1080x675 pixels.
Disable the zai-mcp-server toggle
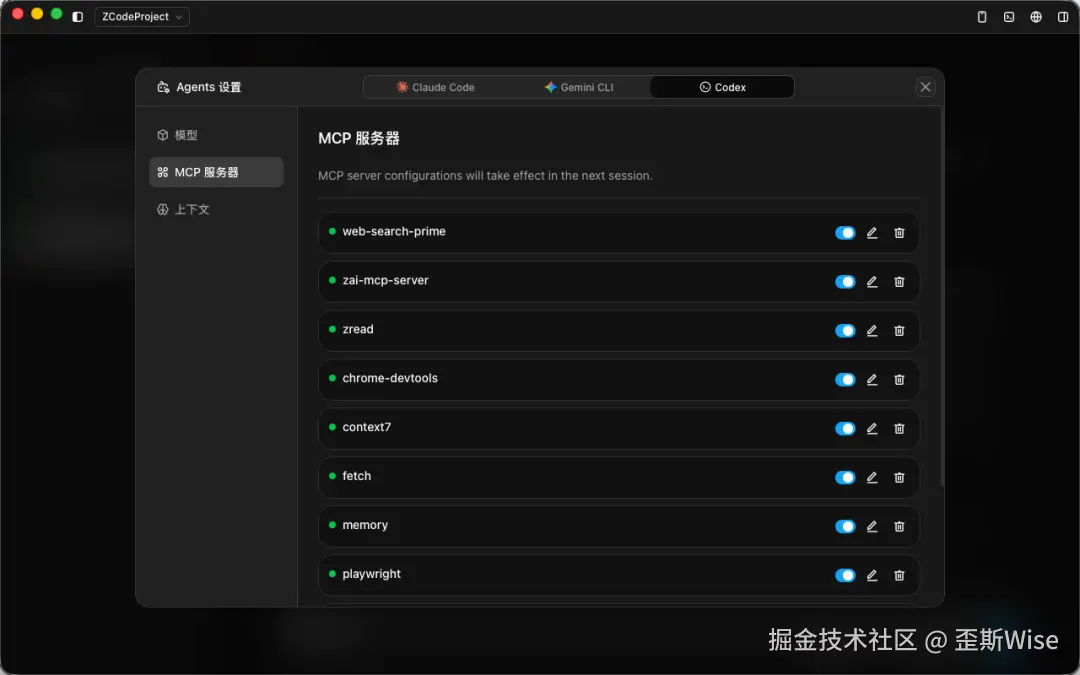(845, 282)
